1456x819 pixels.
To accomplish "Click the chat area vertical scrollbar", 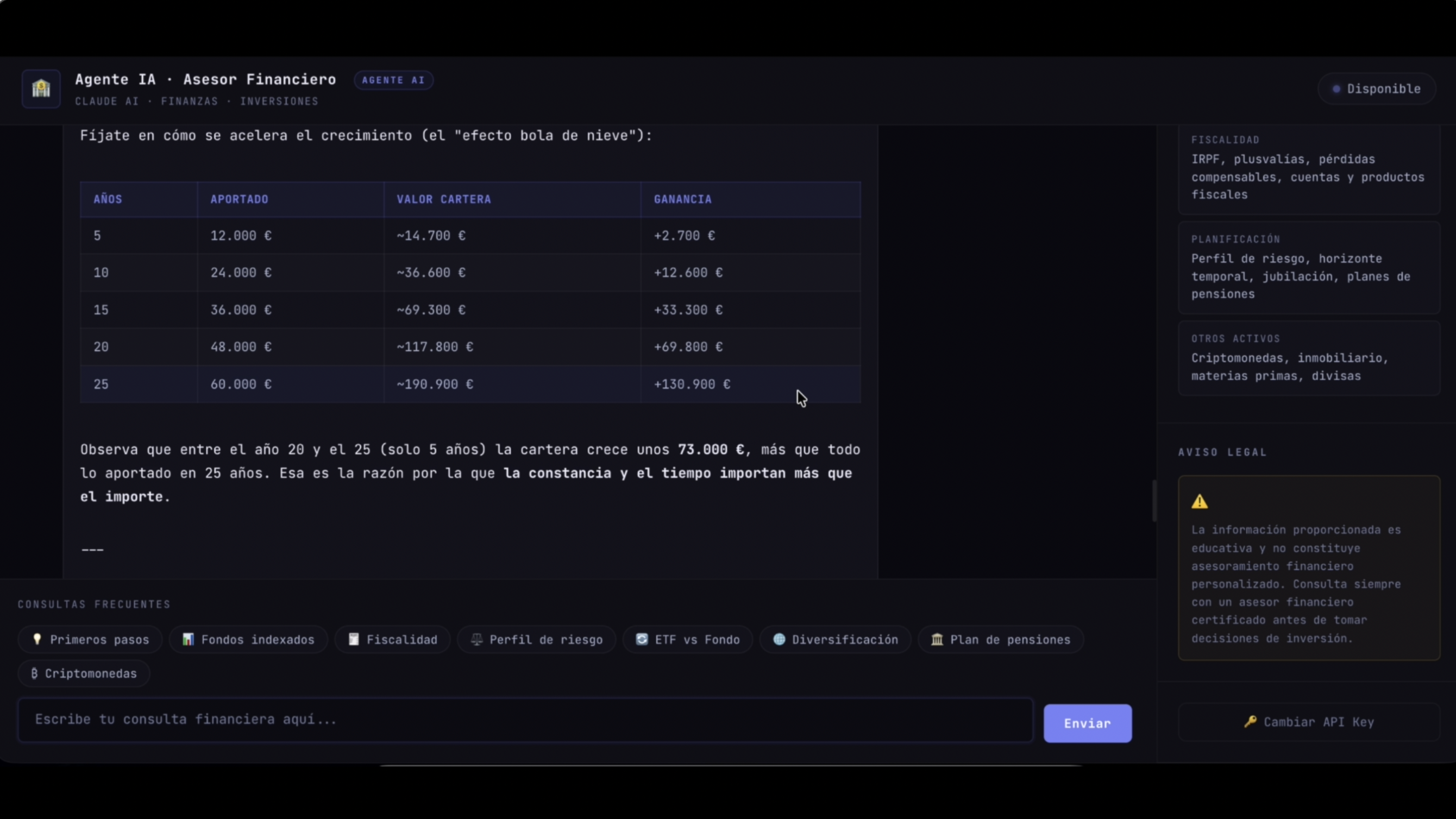I will 1153,501.
